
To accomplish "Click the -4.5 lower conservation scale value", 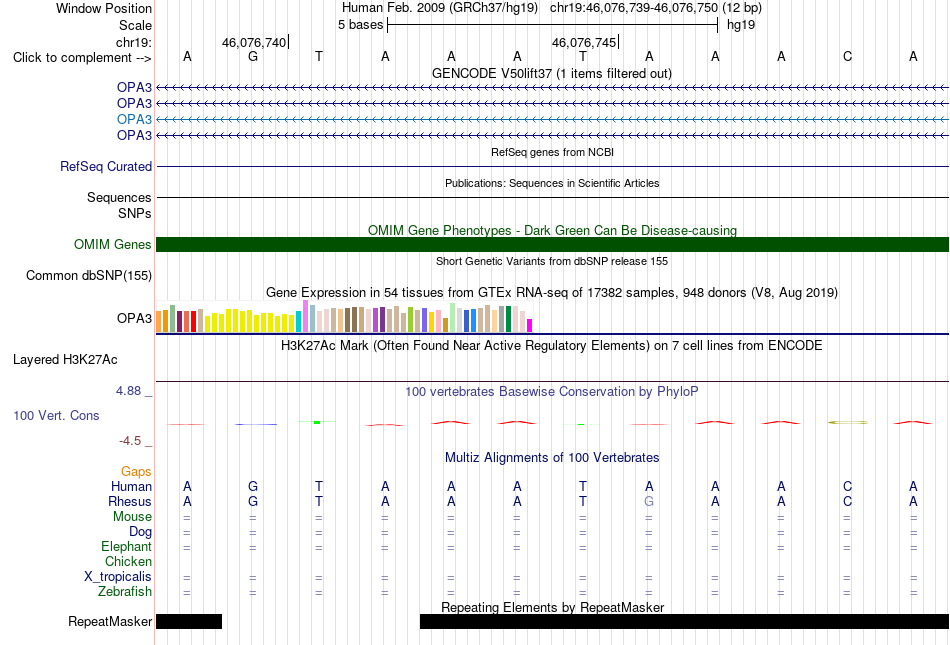I will coord(130,441).
